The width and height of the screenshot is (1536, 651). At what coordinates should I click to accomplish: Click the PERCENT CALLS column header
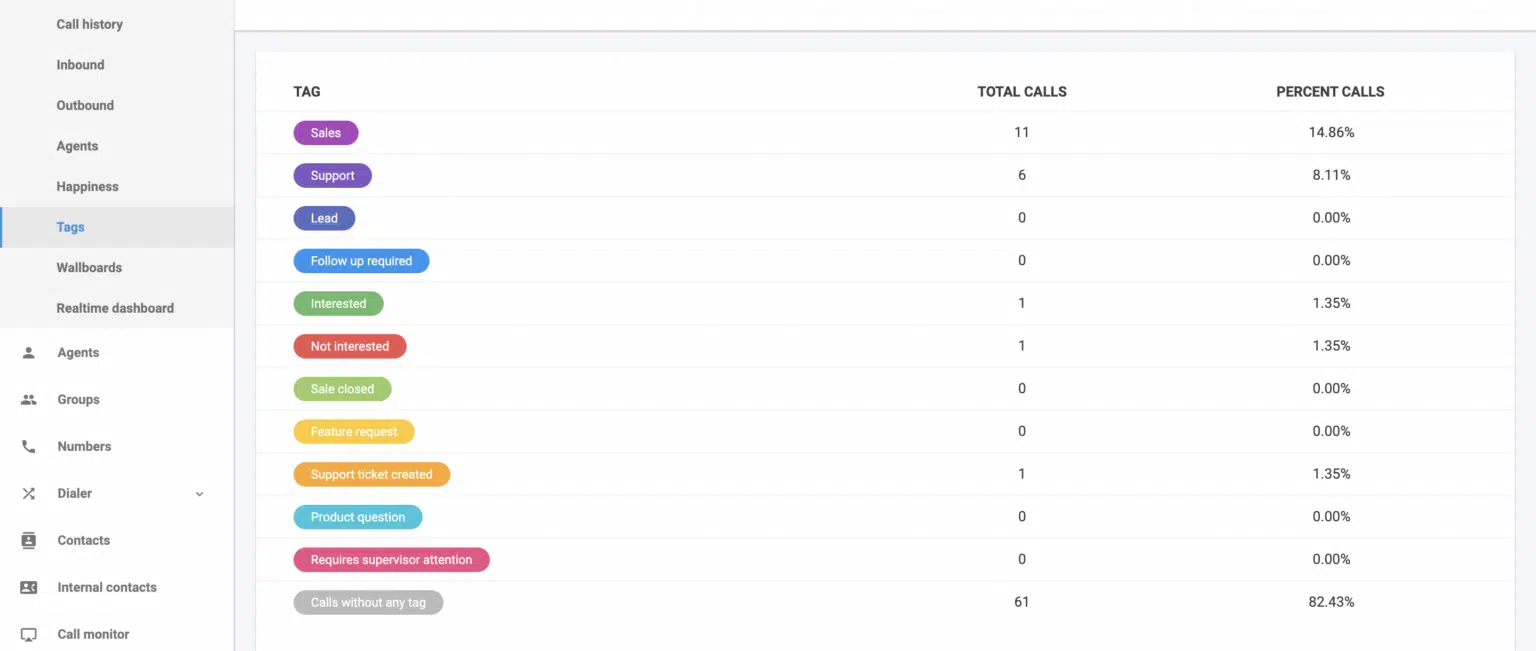(x=1330, y=92)
